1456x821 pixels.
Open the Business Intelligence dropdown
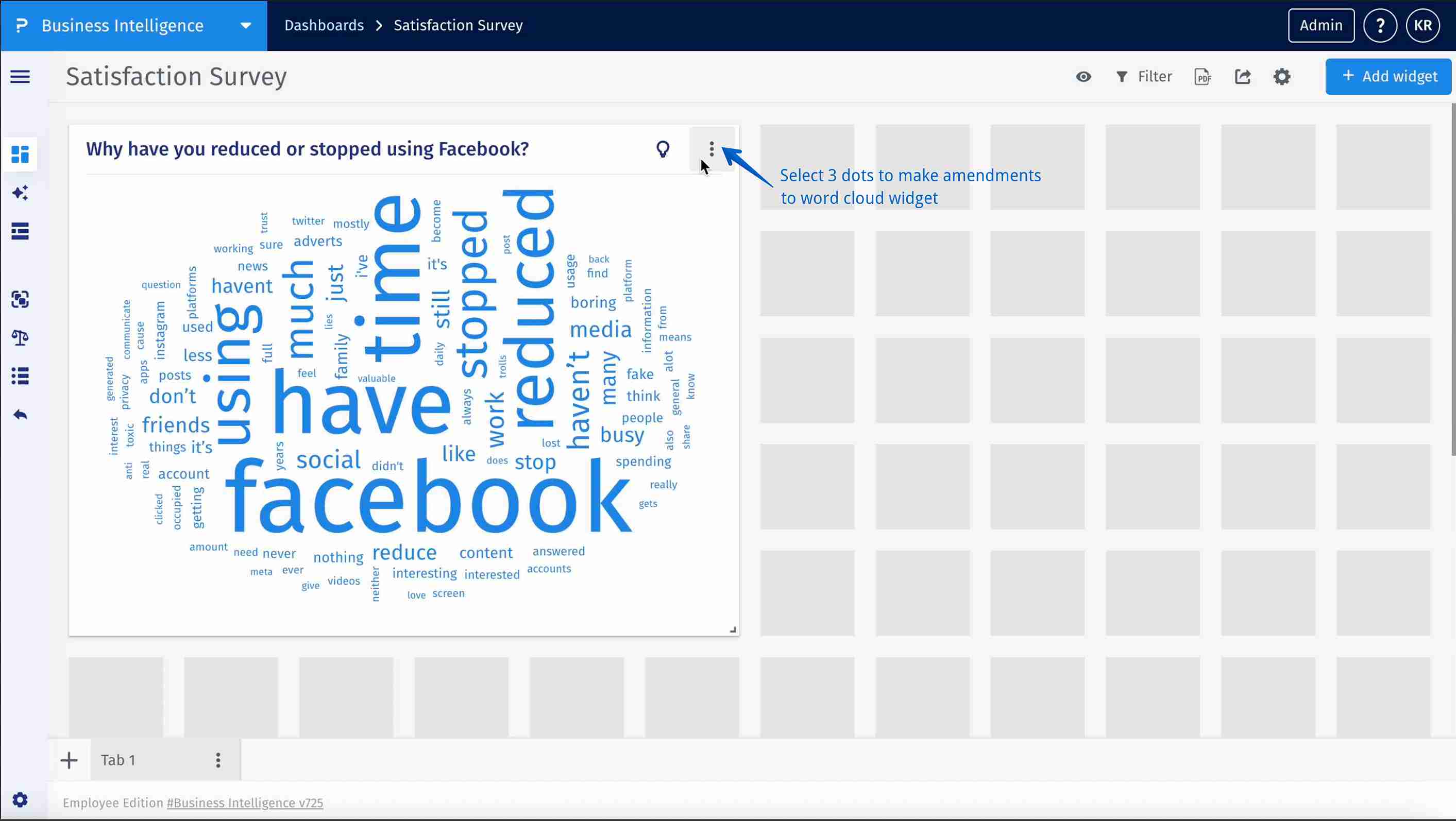tap(245, 25)
